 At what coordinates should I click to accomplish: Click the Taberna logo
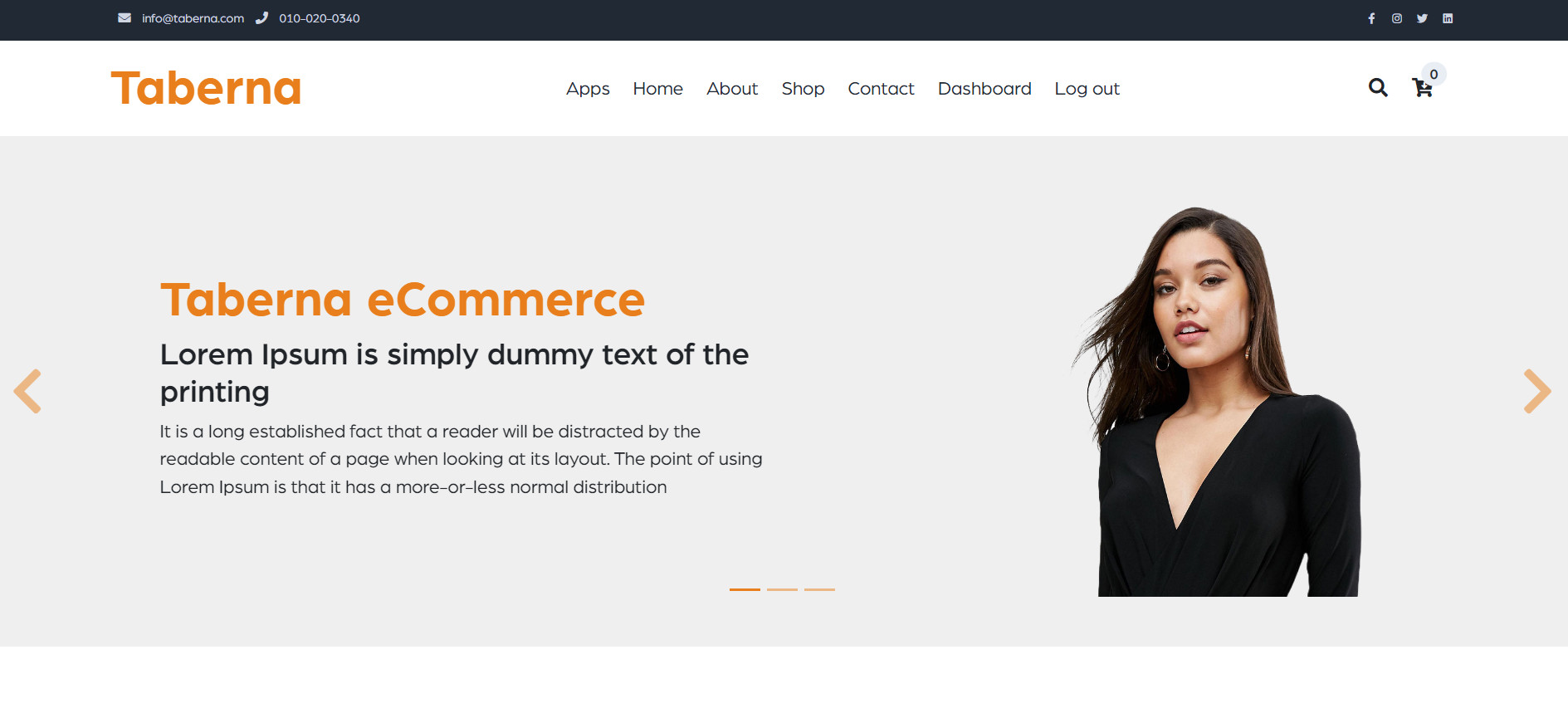point(206,88)
